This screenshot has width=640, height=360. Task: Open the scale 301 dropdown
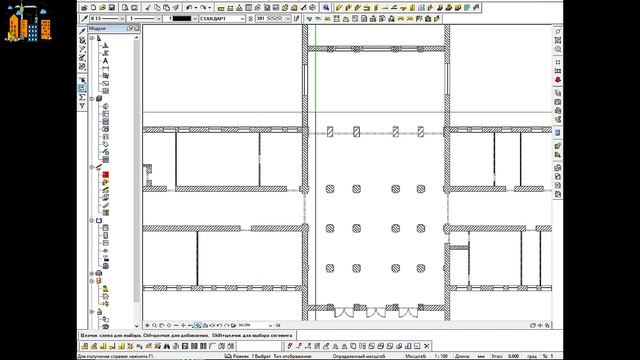(288, 19)
